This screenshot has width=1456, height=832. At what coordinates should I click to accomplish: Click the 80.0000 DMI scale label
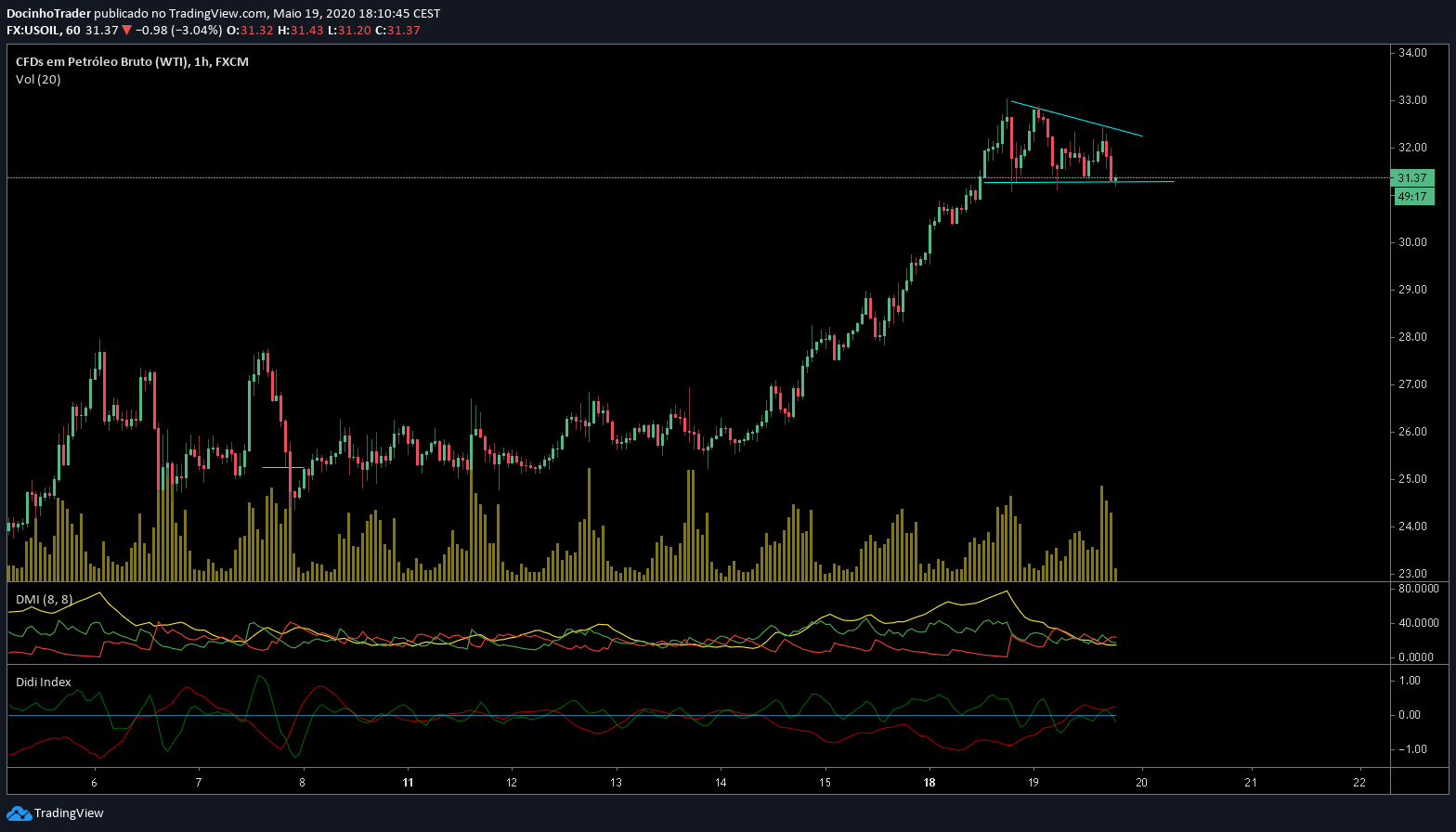click(x=1418, y=589)
